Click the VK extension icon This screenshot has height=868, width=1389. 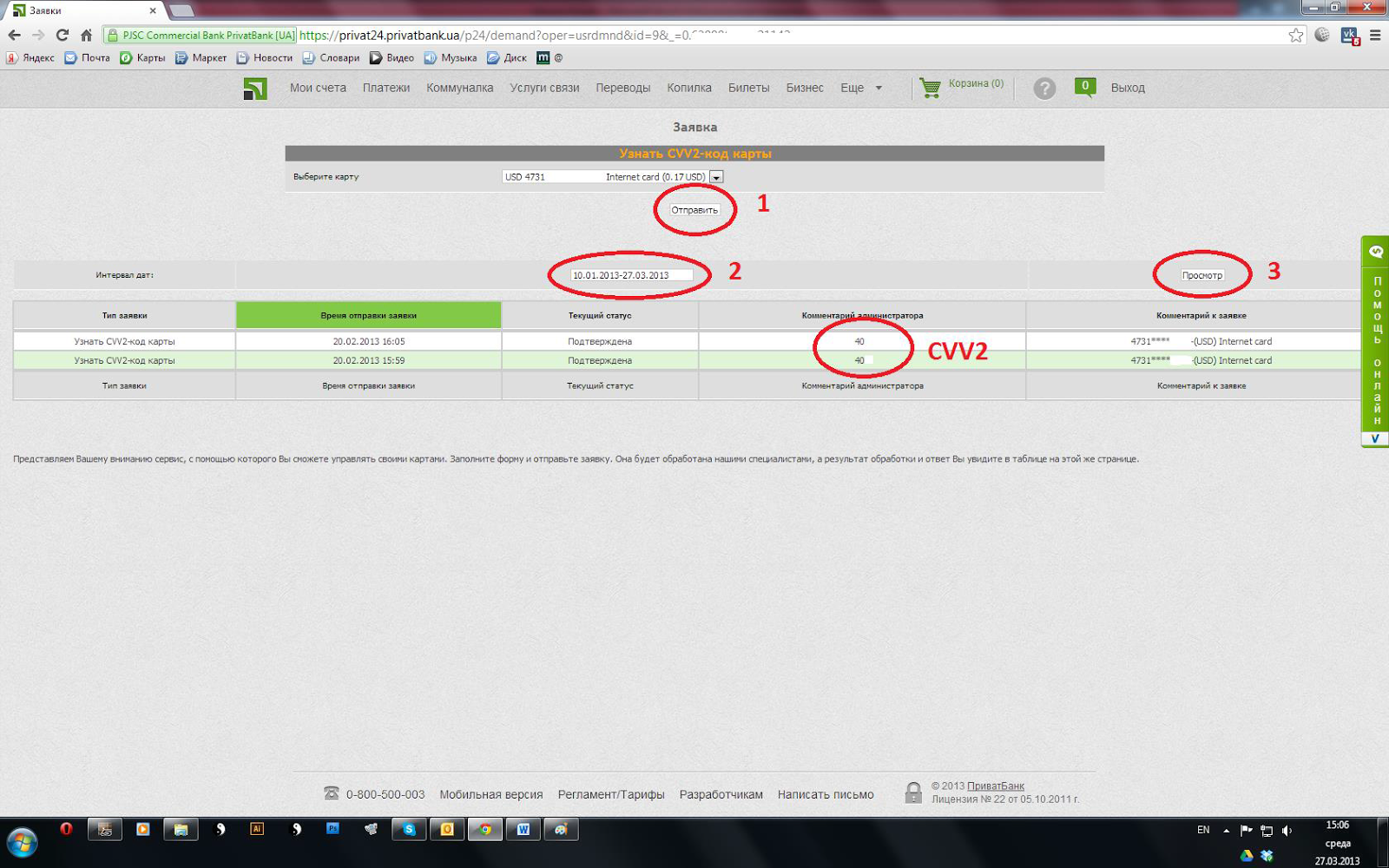tap(1349, 36)
